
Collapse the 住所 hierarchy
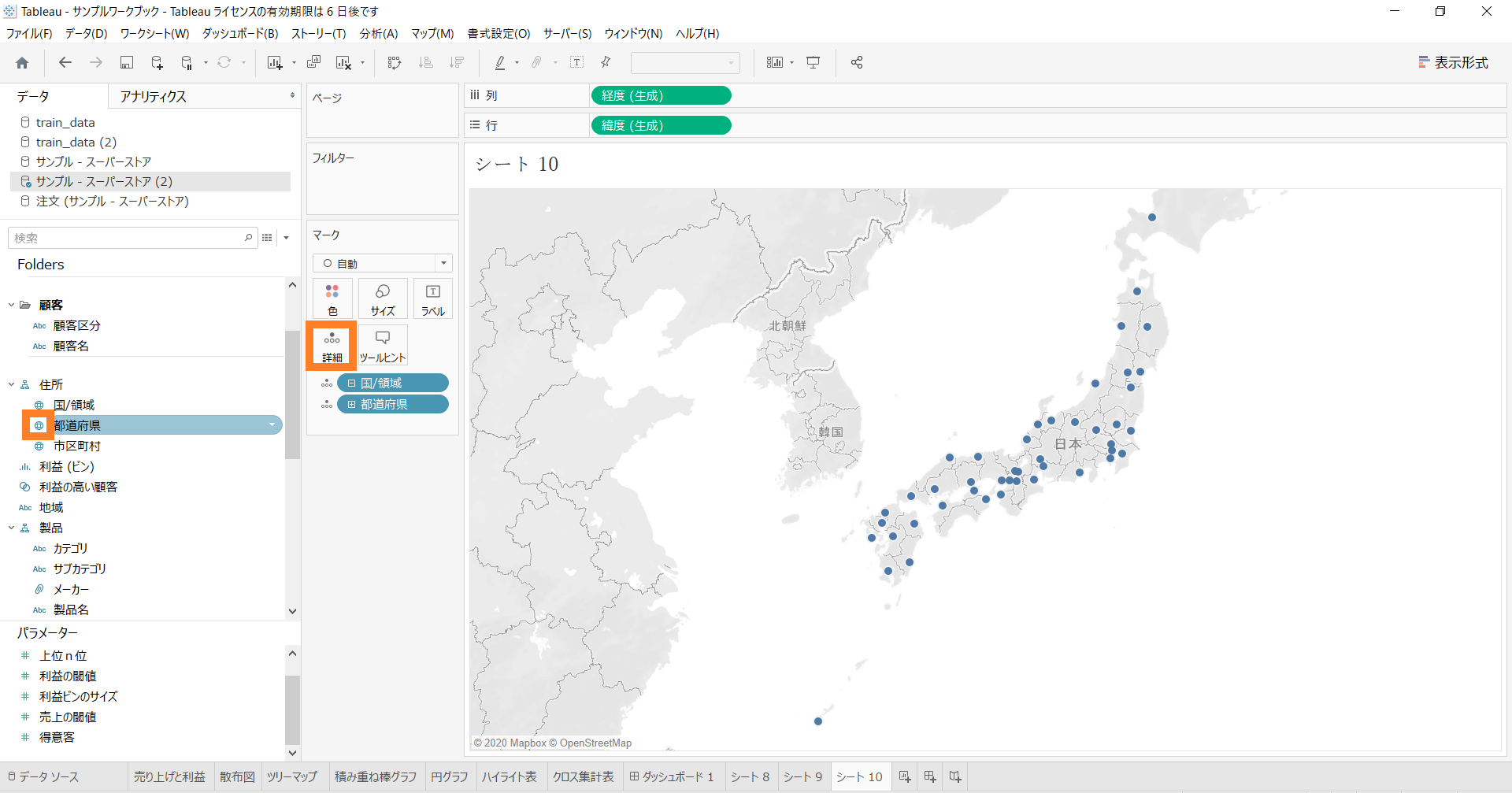click(x=11, y=384)
